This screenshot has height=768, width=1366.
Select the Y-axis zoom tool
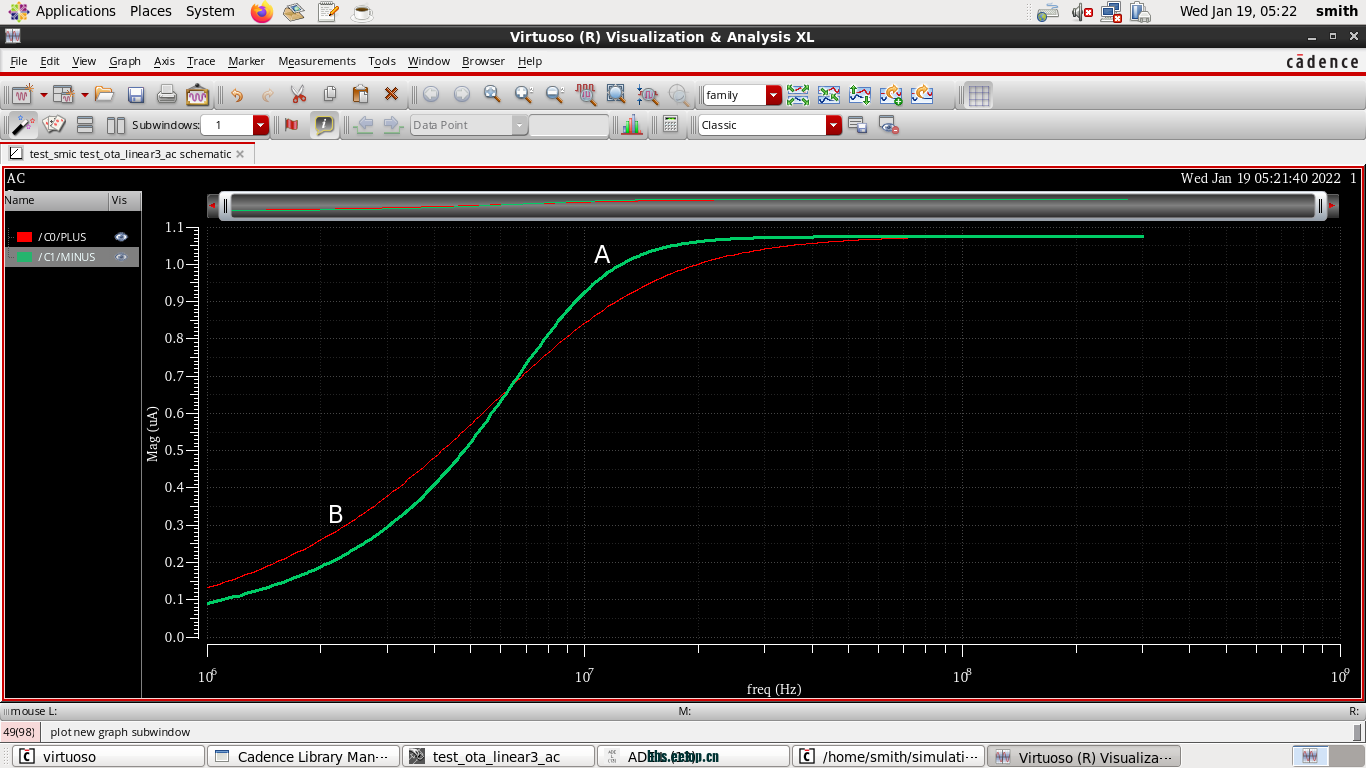point(647,95)
